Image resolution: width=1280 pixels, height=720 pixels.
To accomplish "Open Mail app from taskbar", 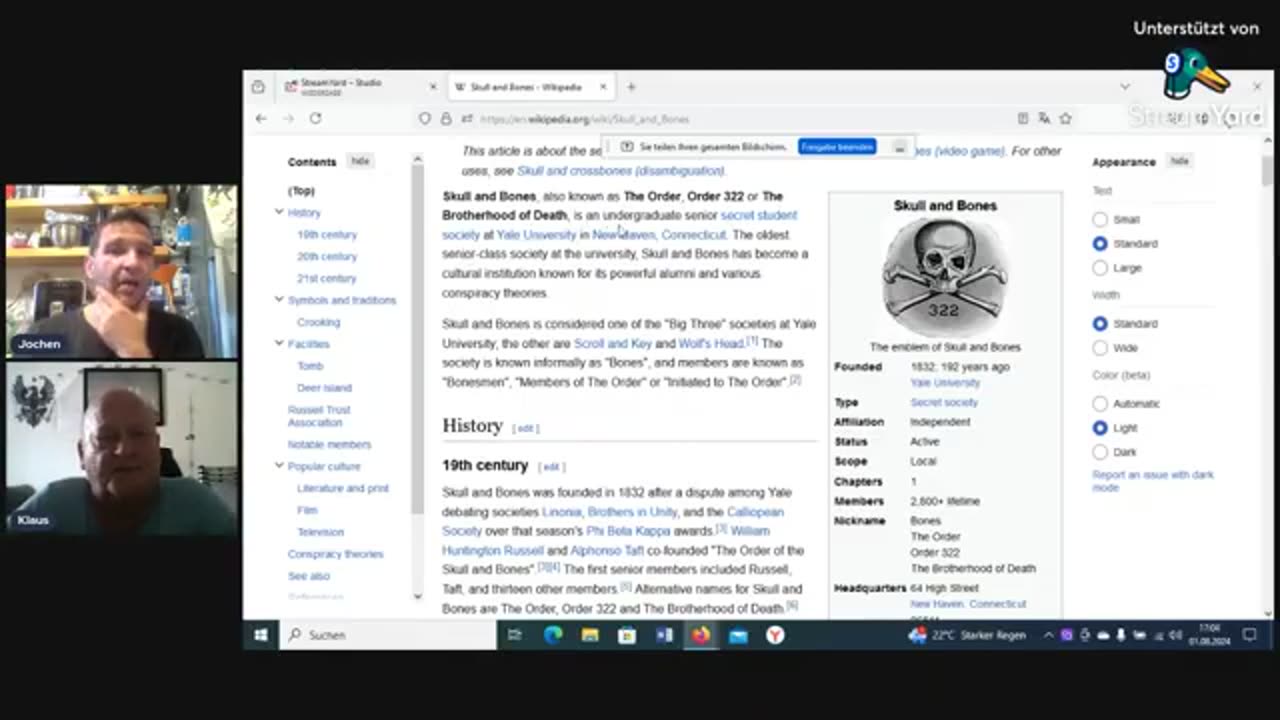I will coord(738,635).
